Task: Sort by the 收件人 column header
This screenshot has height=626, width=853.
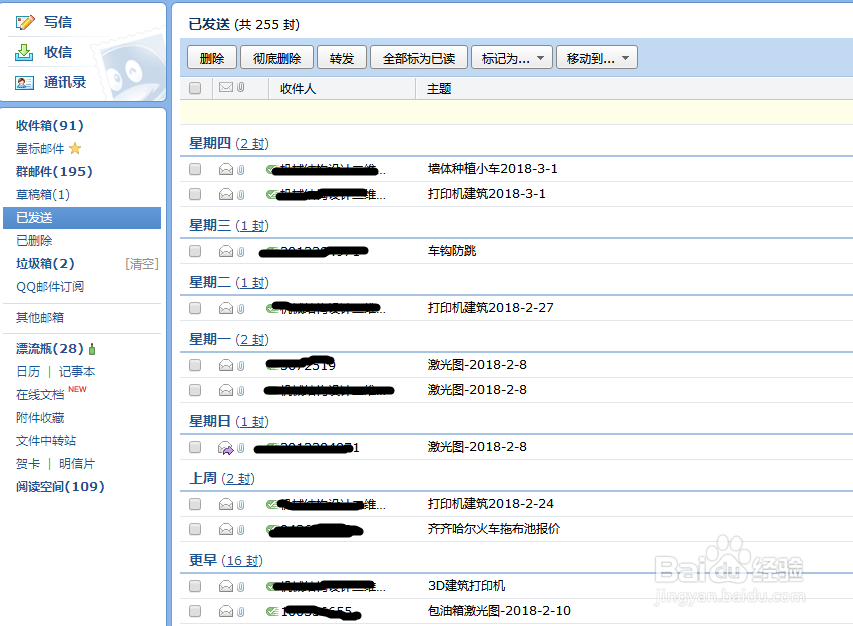Action: tap(298, 89)
